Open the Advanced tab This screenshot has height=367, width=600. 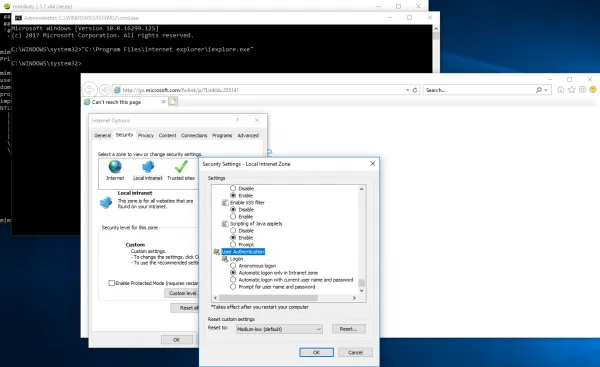(248, 135)
